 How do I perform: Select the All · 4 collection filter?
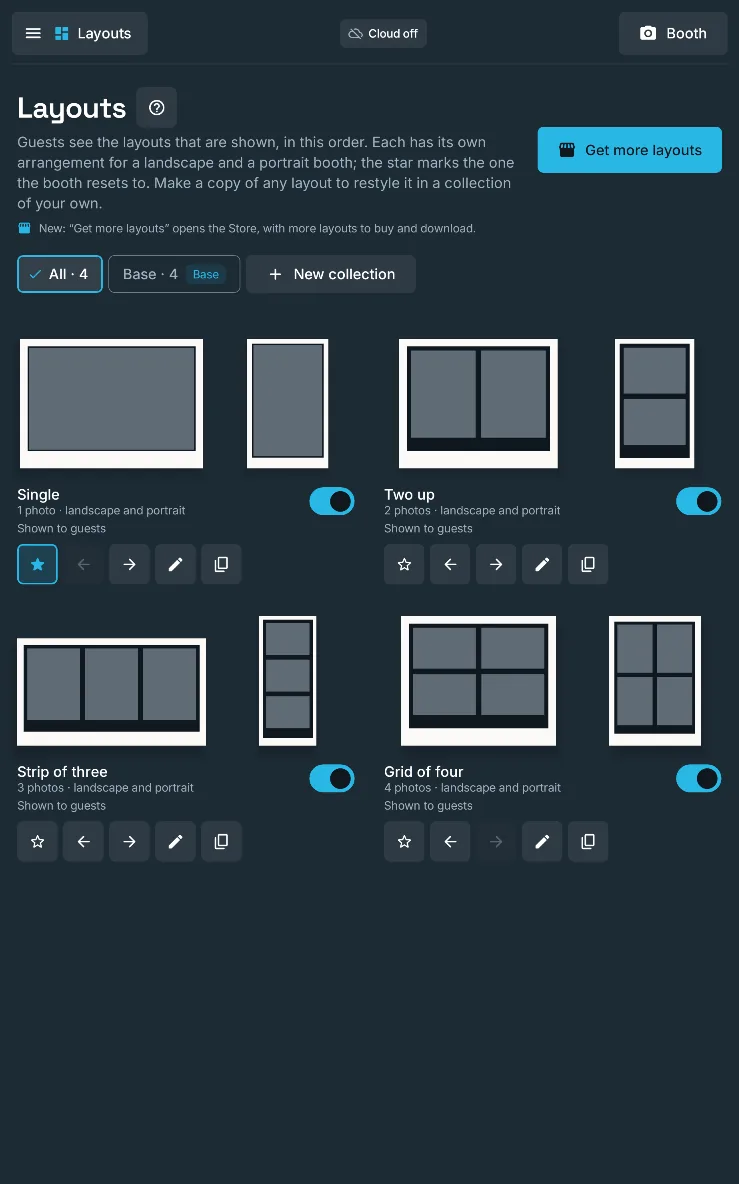60,274
